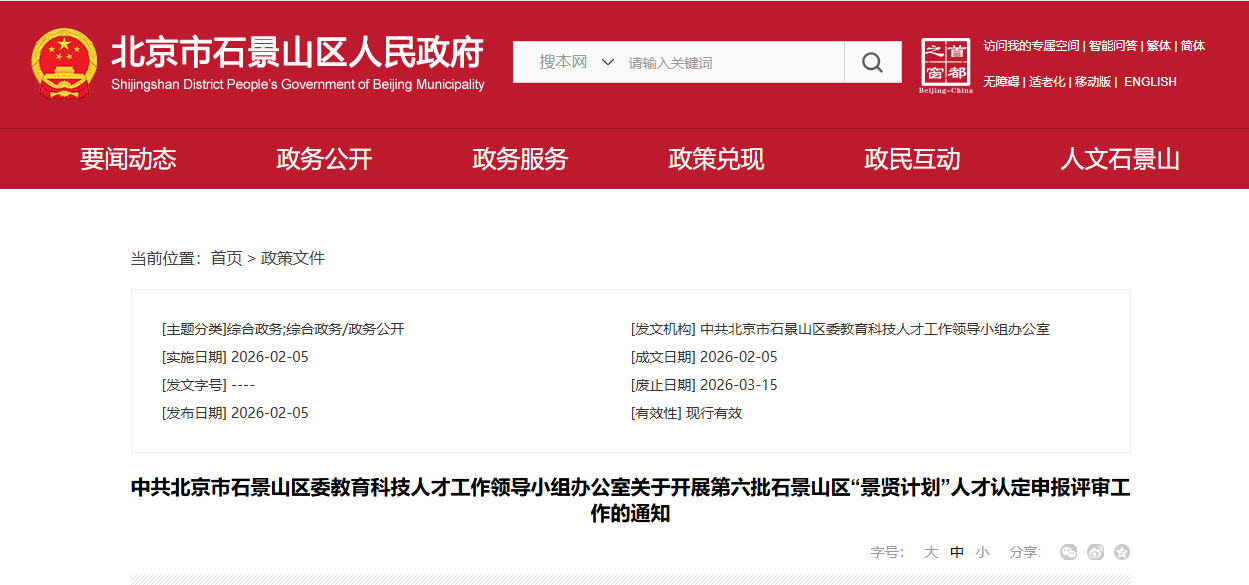Enable 无障碍 accessibility mode

click(1001, 82)
